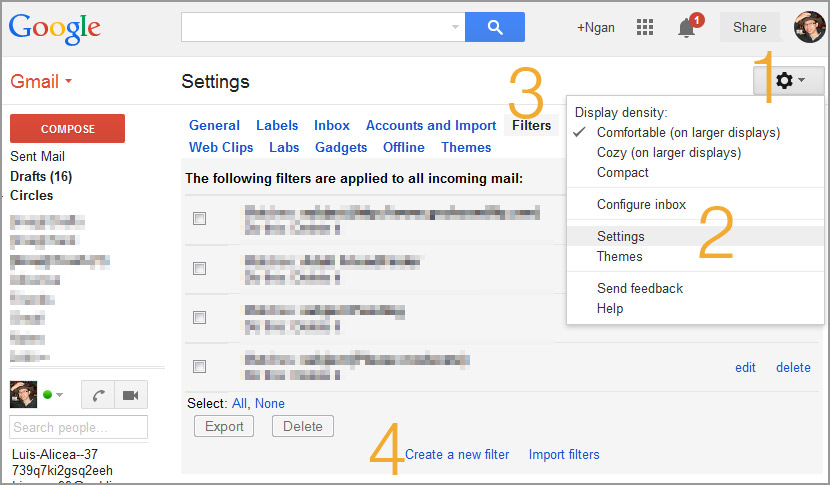Open the settings gear menu
This screenshot has width=830, height=485.
coord(789,80)
